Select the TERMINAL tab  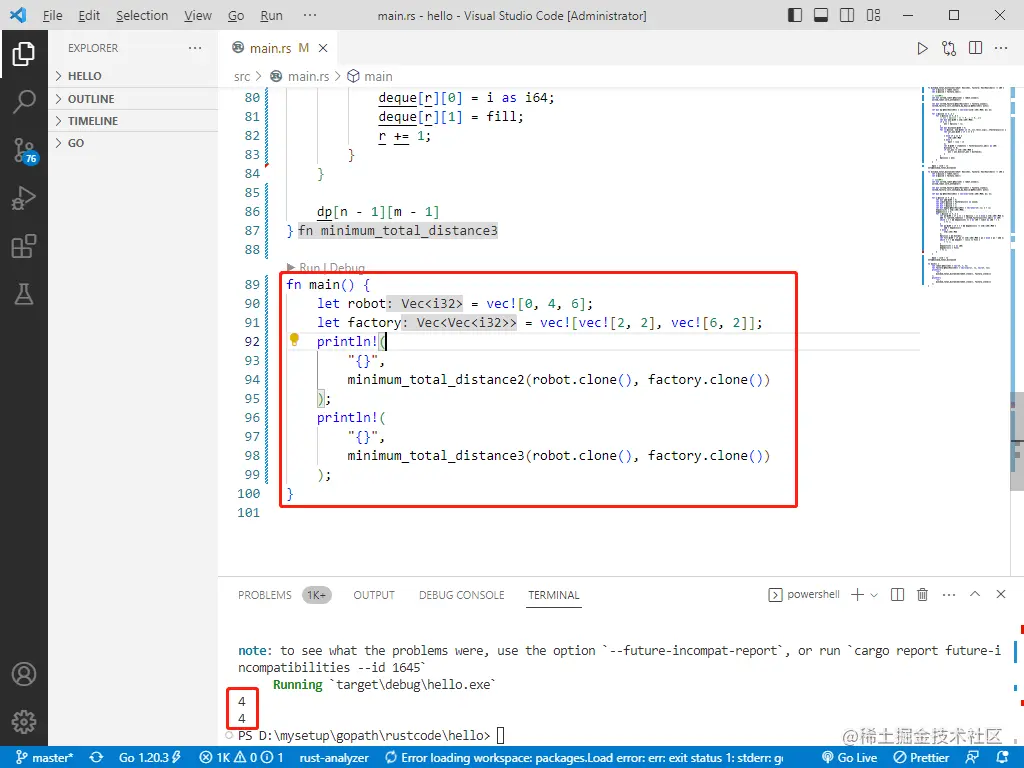(554, 595)
